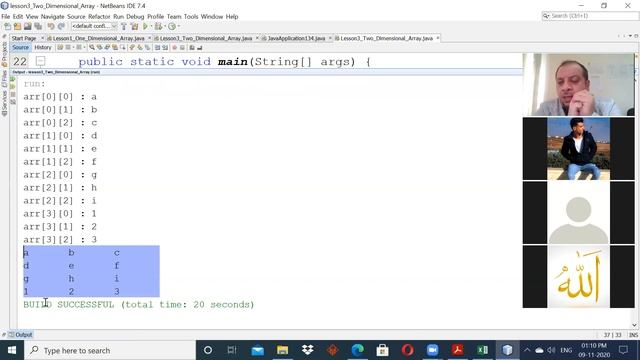Viewport: 640px width, 360px height.
Task: Click the Find Selection magnifier icon
Action: [92, 48]
